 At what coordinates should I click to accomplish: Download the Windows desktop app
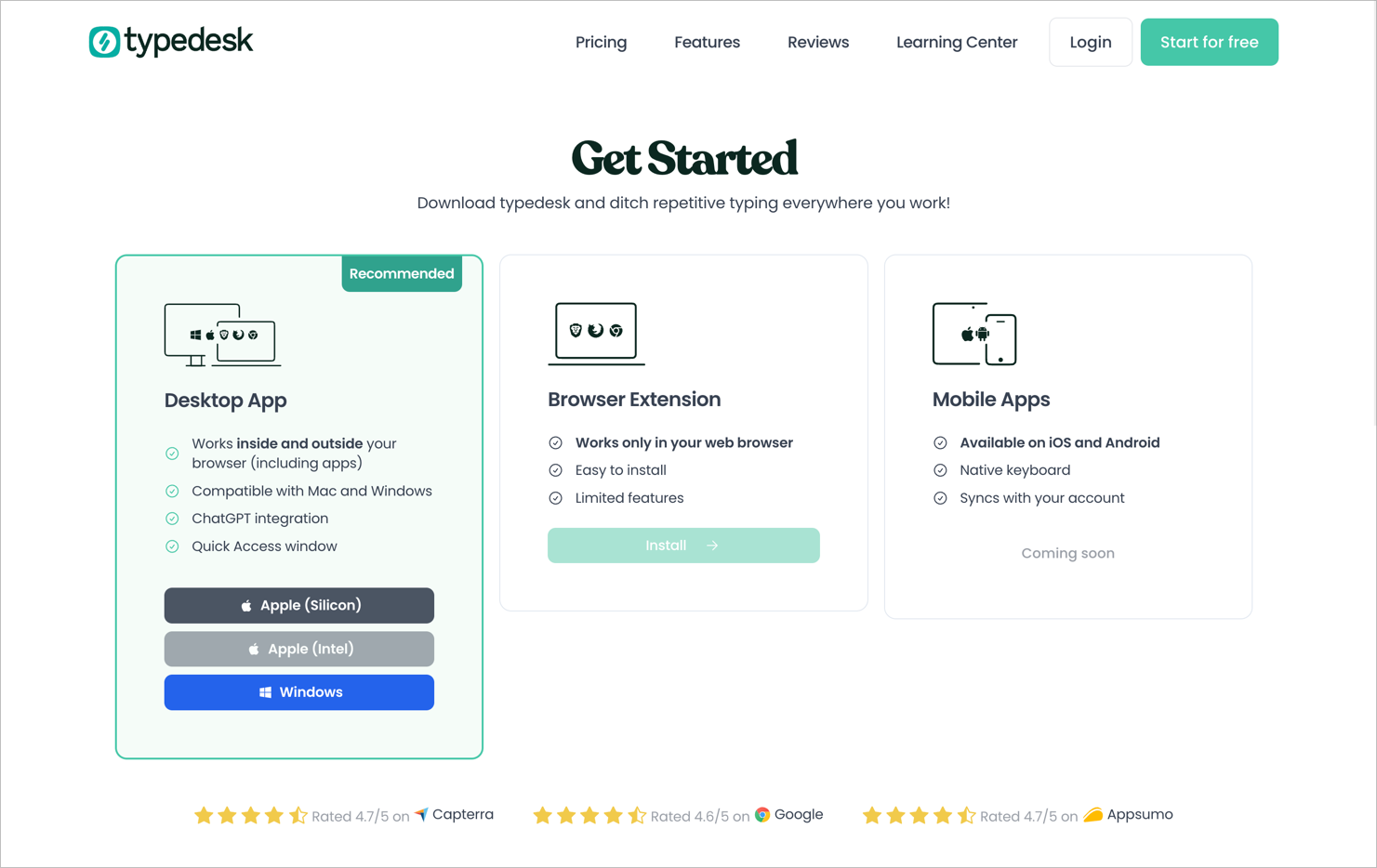299,692
